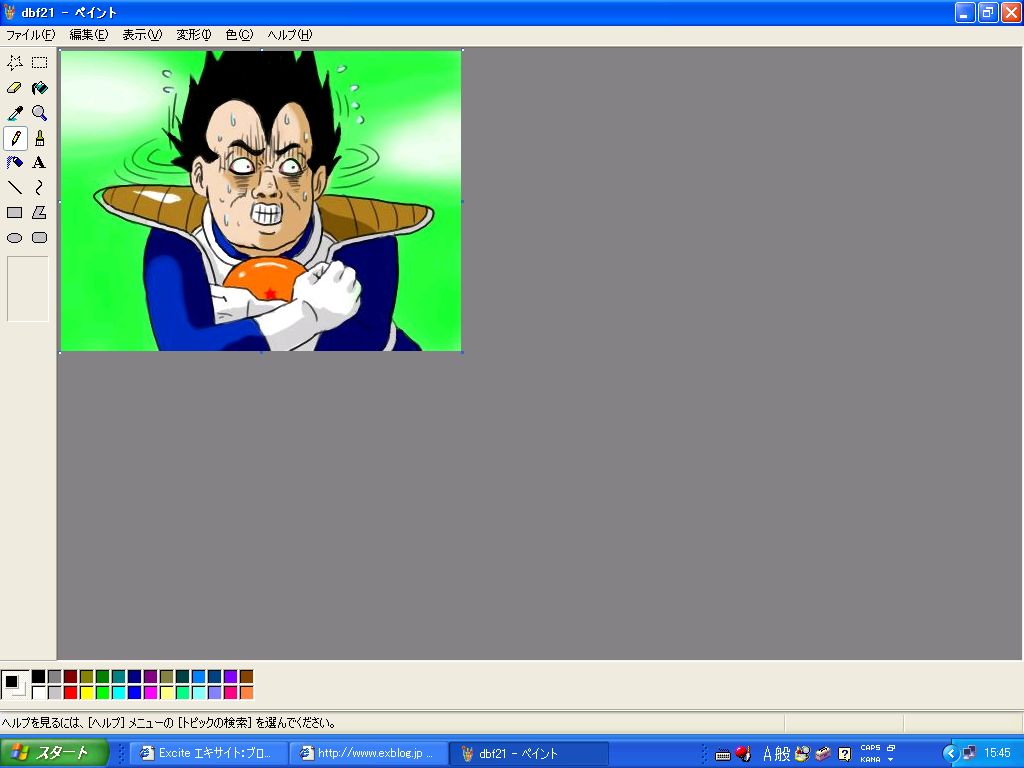Expand hidden system tray icons
The width and height of the screenshot is (1024, 768).
(951, 754)
